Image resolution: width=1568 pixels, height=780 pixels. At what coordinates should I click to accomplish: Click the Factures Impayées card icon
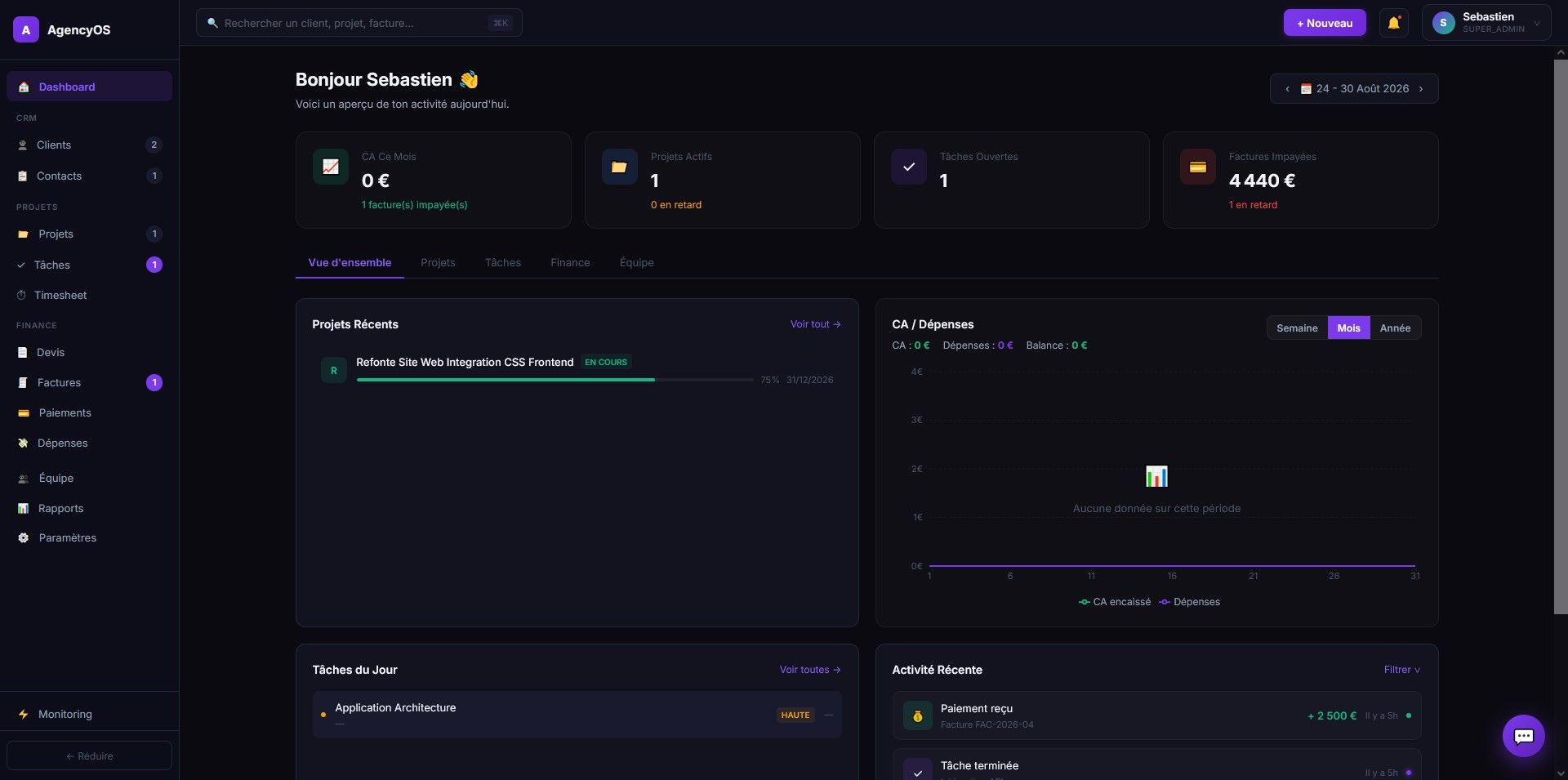[x=1197, y=167]
